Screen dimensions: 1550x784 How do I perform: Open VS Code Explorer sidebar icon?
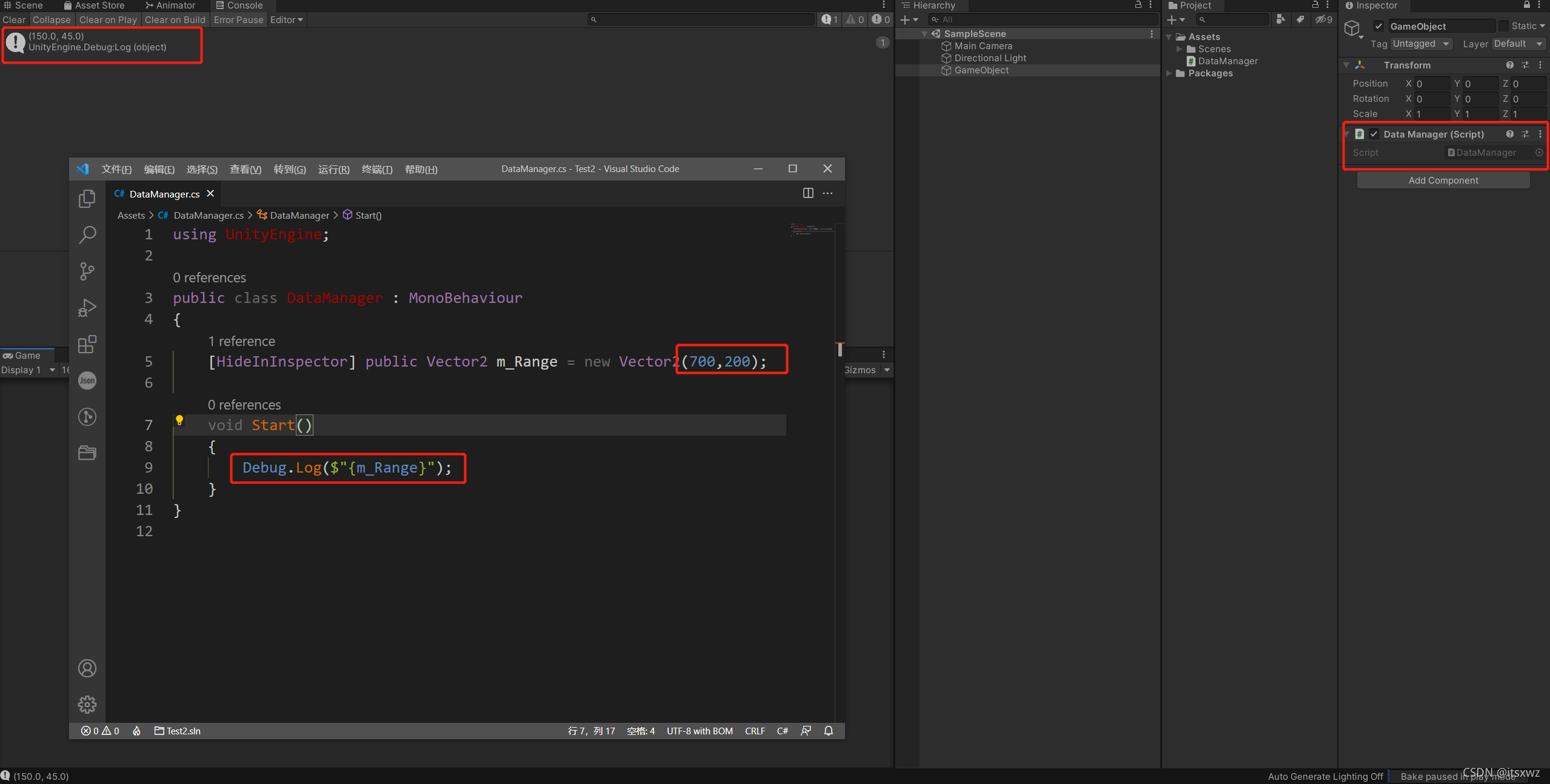87,198
